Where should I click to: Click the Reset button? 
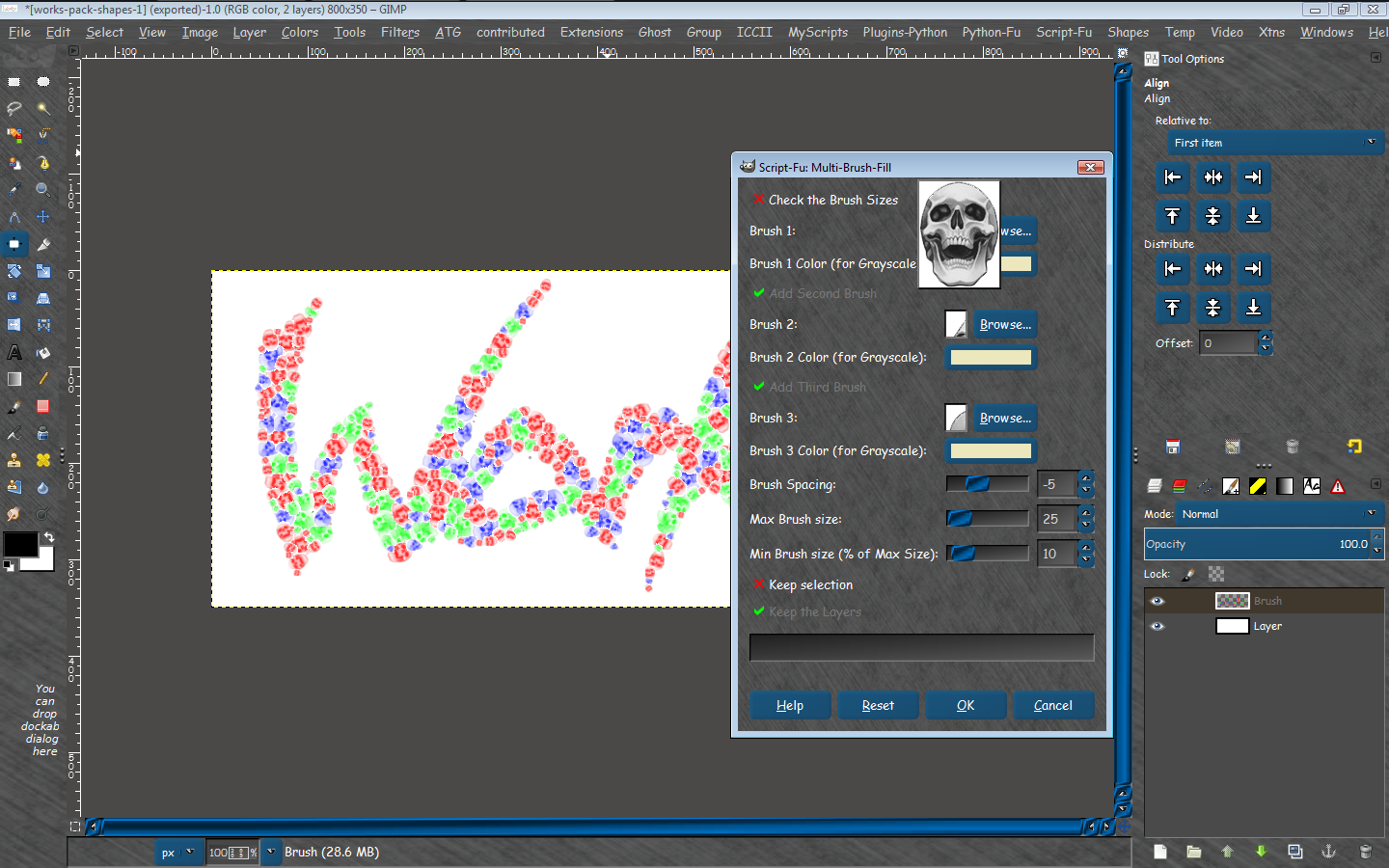878,705
